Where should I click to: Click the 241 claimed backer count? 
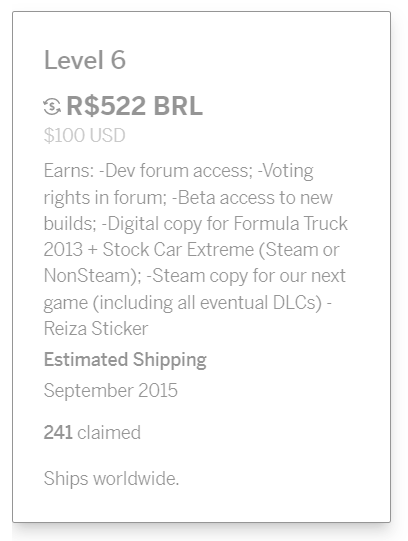(x=92, y=433)
